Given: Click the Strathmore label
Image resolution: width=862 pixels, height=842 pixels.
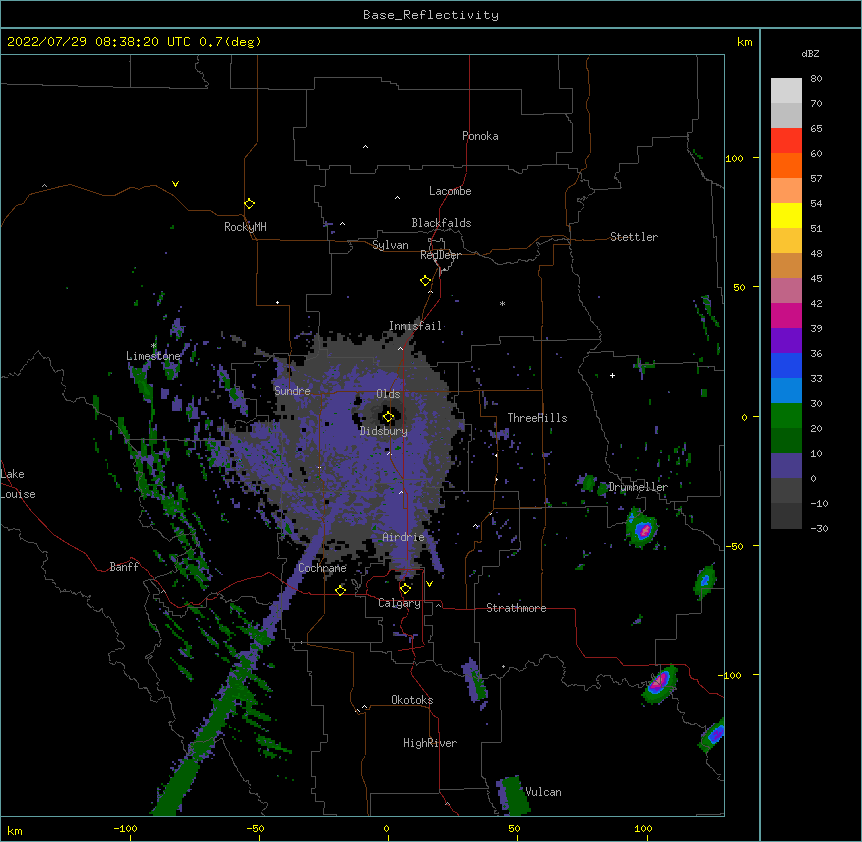Looking at the screenshot, I should [x=516, y=608].
